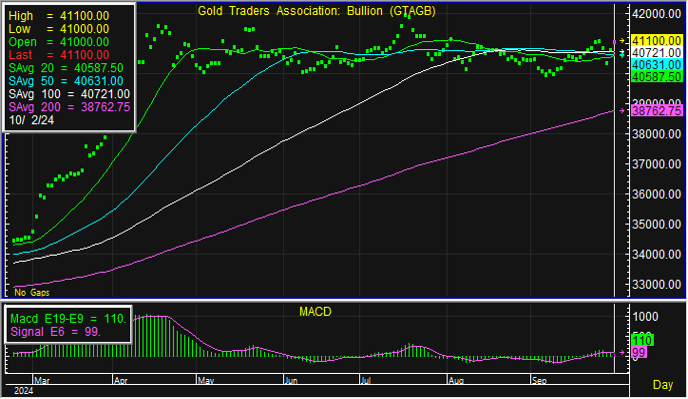Viewport: 688px width, 399px height.
Task: Click the Low = 41000.00 readout
Action: pyautogui.click(x=59, y=29)
